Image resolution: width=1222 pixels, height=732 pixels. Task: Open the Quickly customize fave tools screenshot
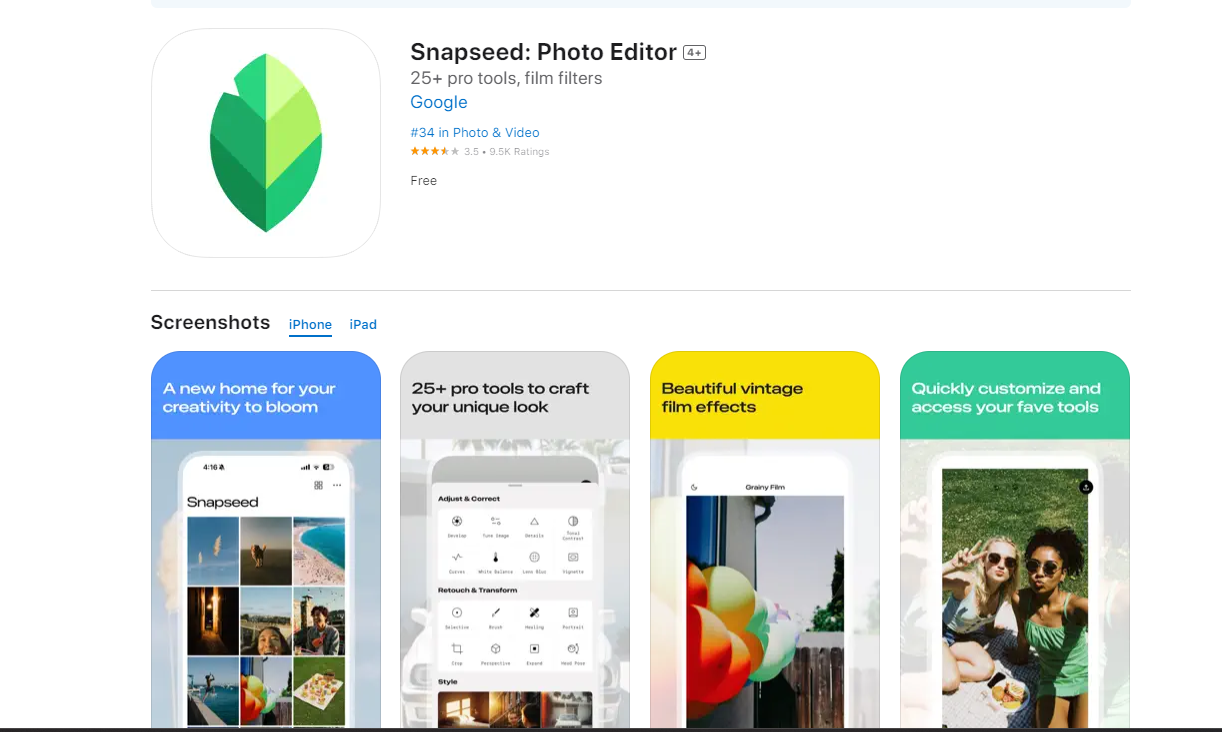click(x=1015, y=540)
